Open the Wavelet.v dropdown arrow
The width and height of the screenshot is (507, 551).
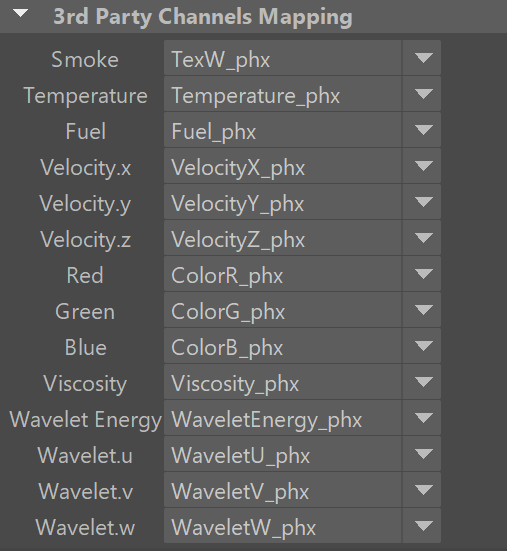(x=422, y=490)
